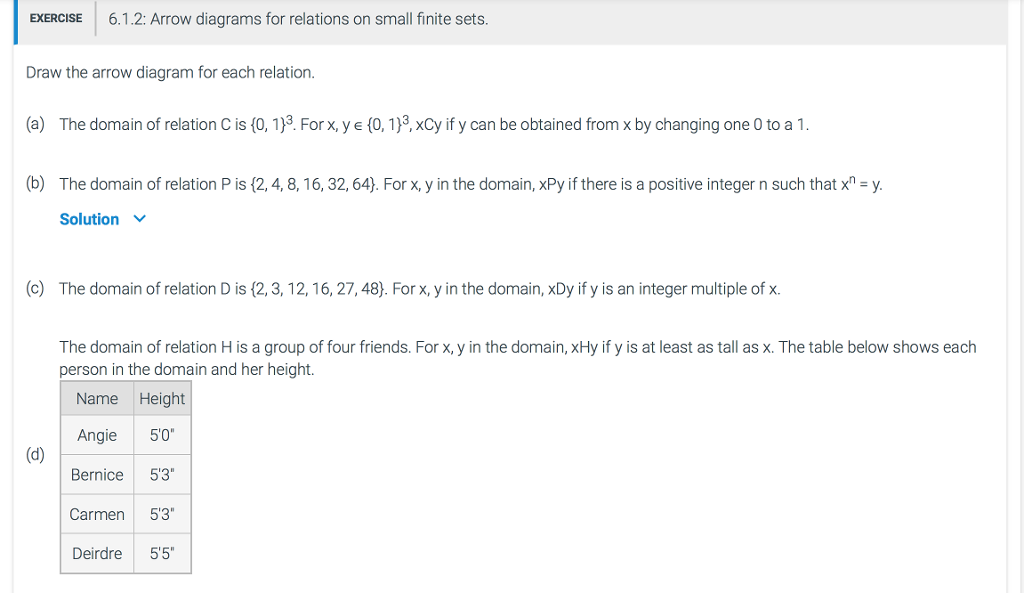Click the (d) label marker
The height and width of the screenshot is (593, 1024).
(35, 453)
